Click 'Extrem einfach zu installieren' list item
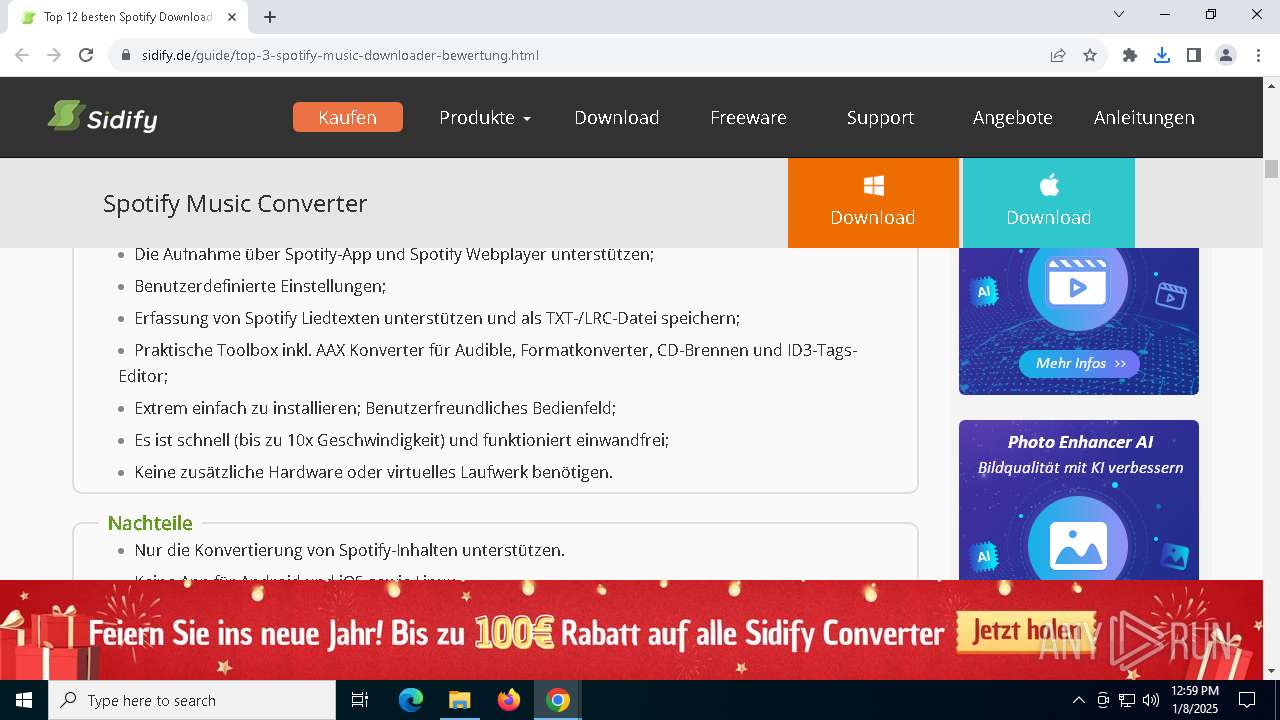Screen dimensions: 1280x720 [375, 408]
